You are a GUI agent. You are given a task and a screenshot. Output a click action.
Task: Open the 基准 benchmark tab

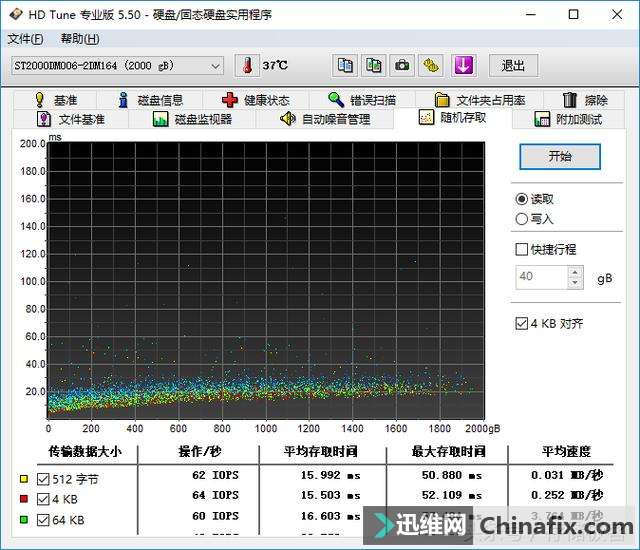pos(56,100)
